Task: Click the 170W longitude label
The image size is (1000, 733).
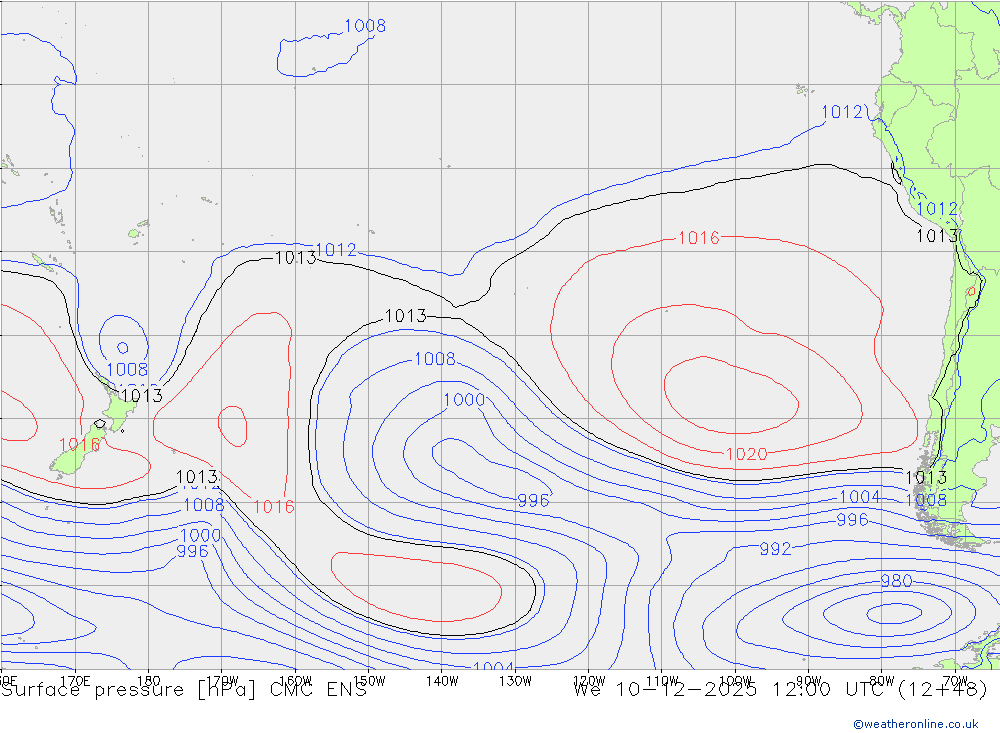Action: pos(223,681)
